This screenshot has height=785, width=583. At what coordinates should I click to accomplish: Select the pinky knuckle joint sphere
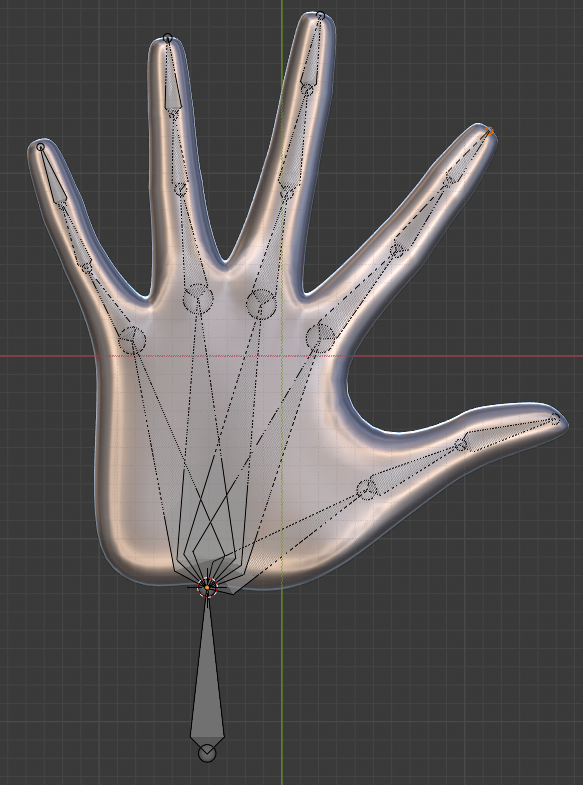pyautogui.click(x=132, y=340)
